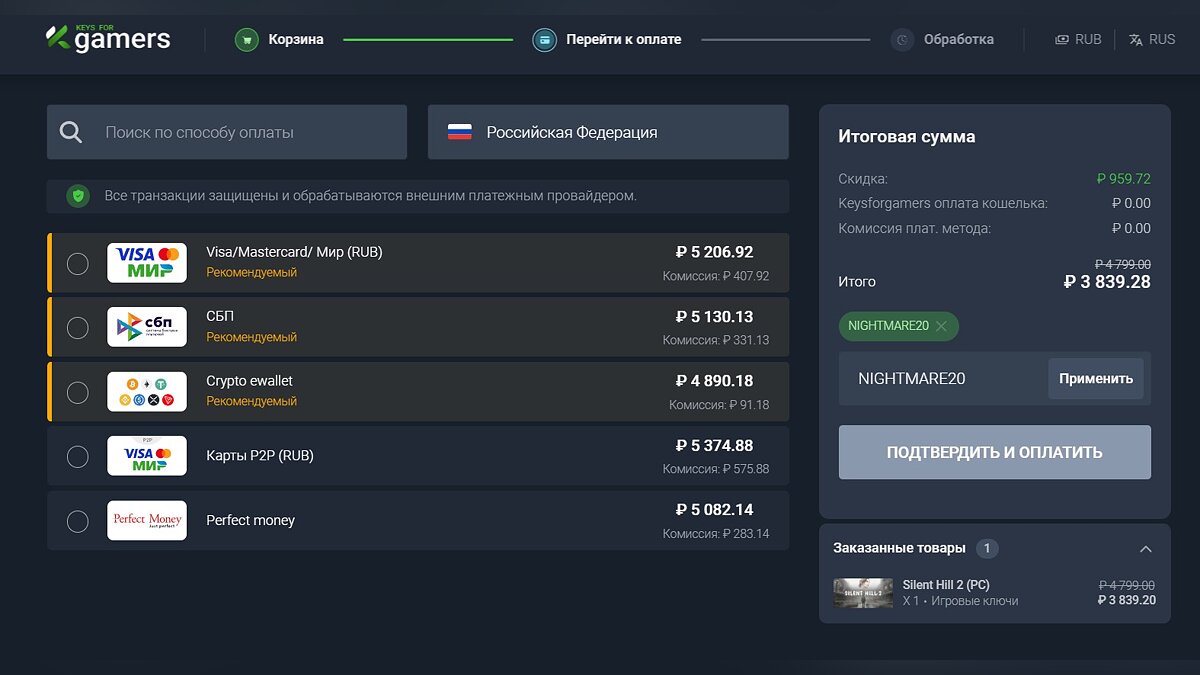Collapse the Заказанные товары section
Viewport: 1200px width, 675px height.
(x=1146, y=549)
